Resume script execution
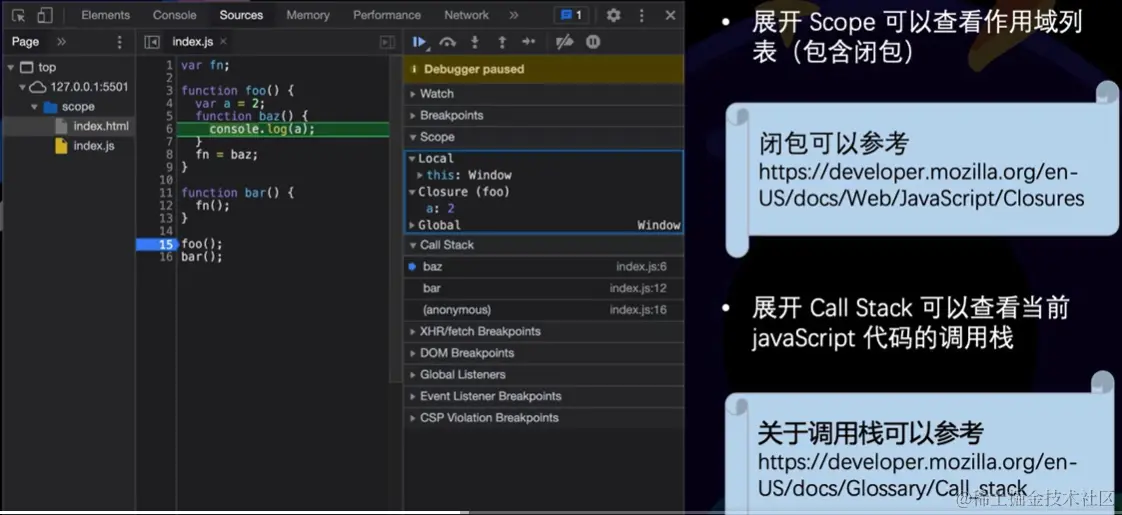The width and height of the screenshot is (1122, 515). 420,42
